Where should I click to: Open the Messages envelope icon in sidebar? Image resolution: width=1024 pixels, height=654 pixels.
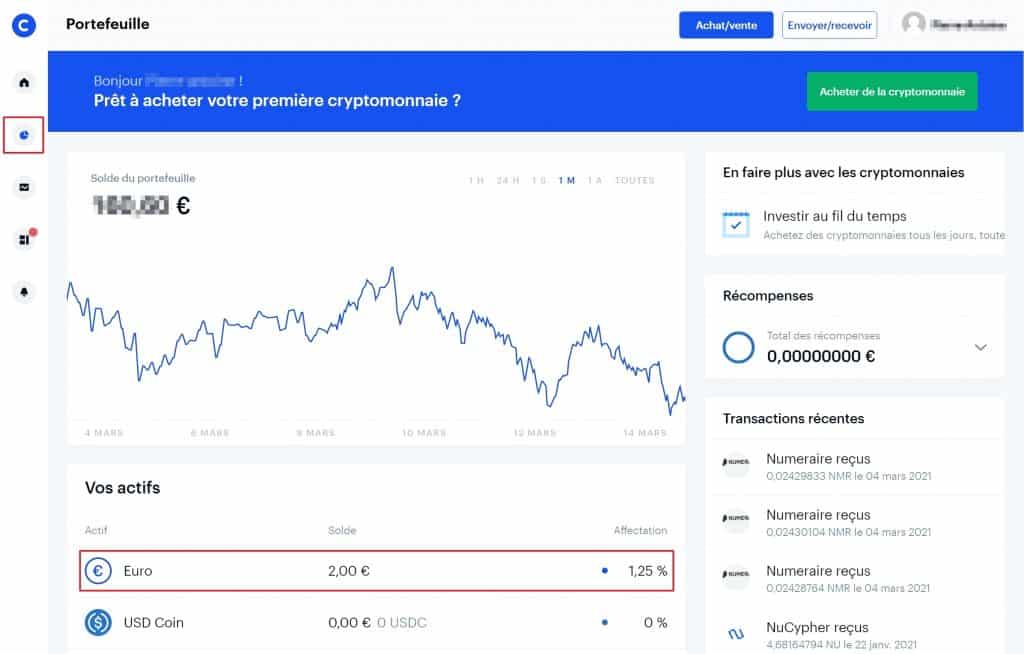click(23, 186)
